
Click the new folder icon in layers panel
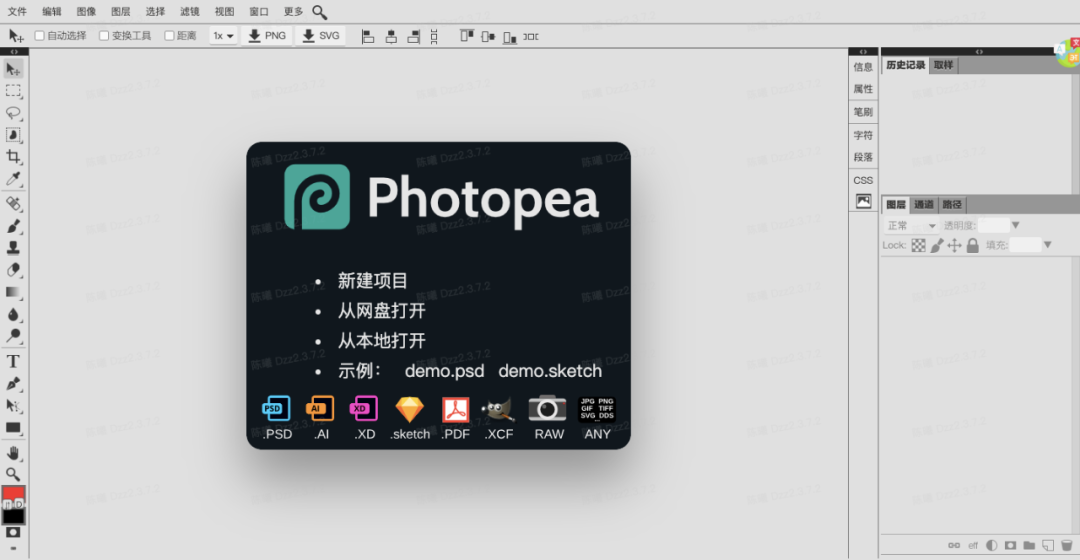coord(1029,545)
